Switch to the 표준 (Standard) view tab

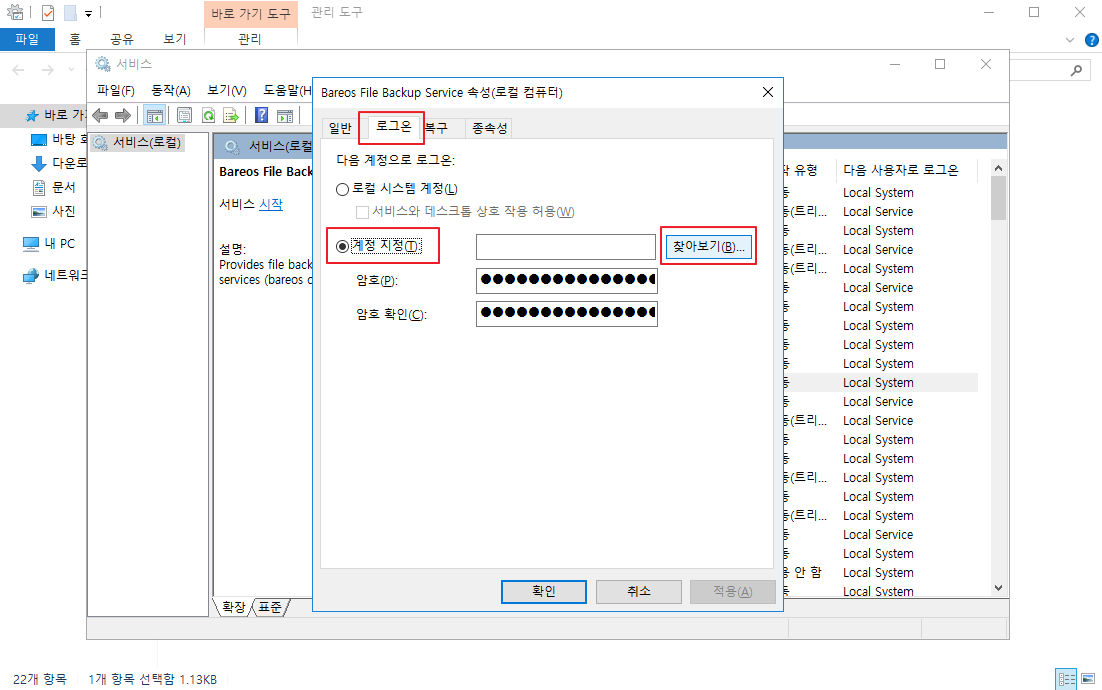(x=270, y=607)
